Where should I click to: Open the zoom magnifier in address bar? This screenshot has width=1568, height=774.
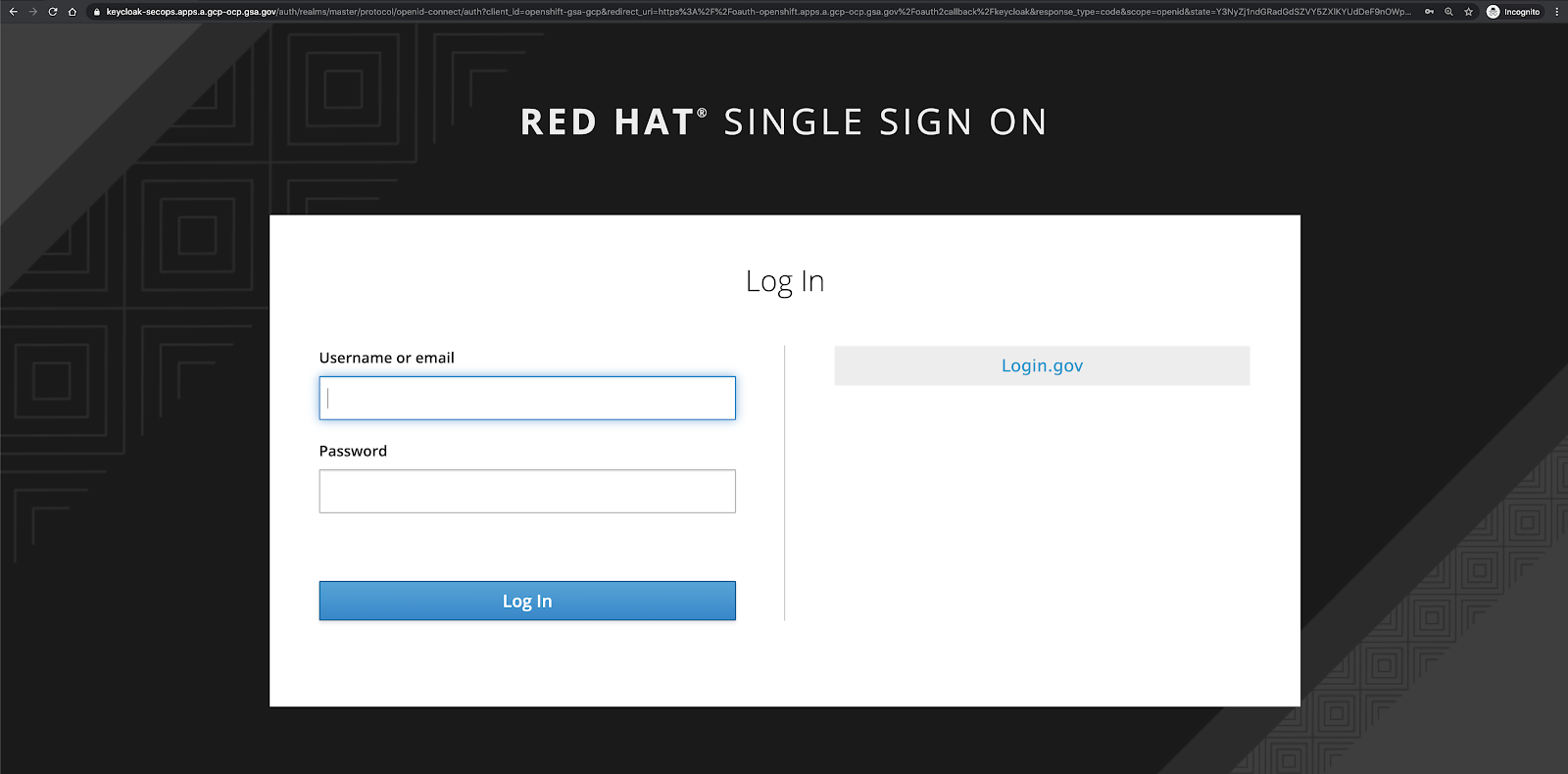(x=1448, y=12)
